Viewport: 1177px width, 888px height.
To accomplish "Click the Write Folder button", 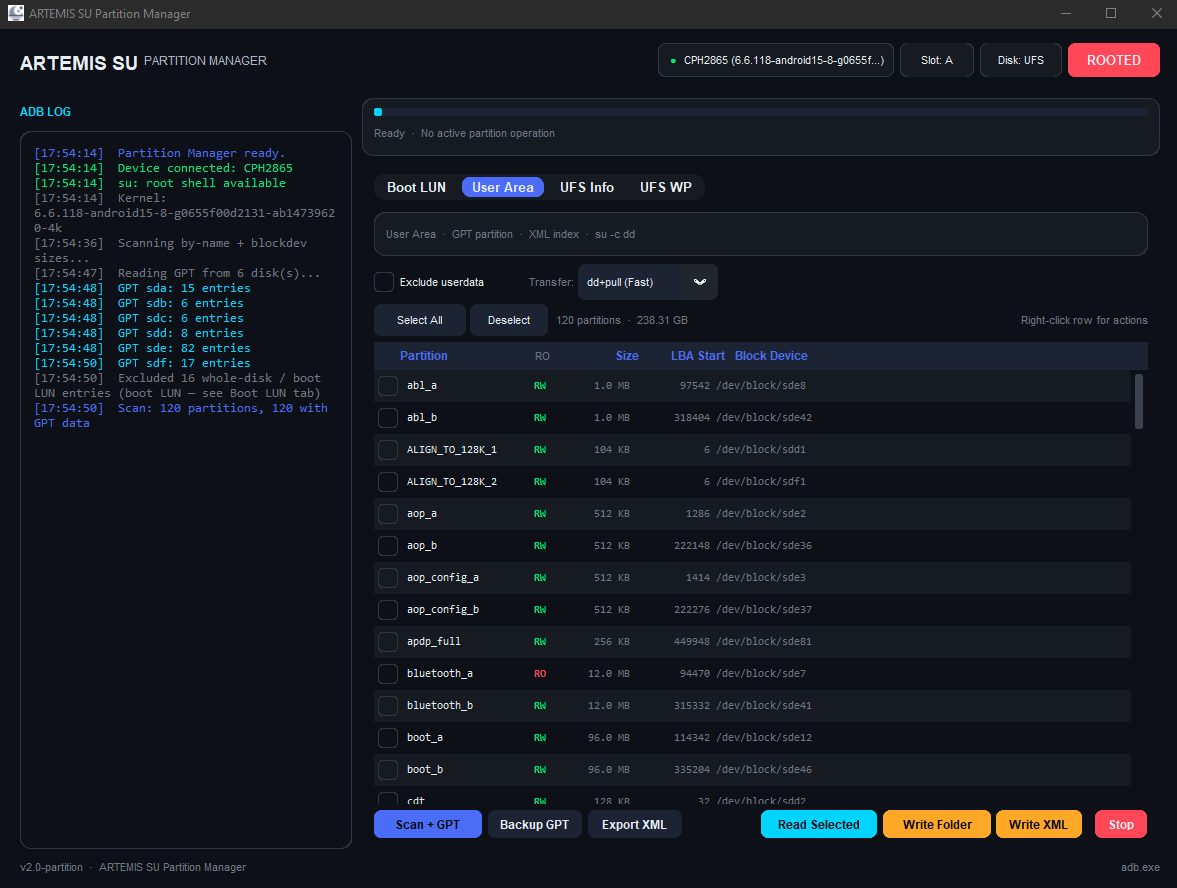I will pyautogui.click(x=937, y=824).
